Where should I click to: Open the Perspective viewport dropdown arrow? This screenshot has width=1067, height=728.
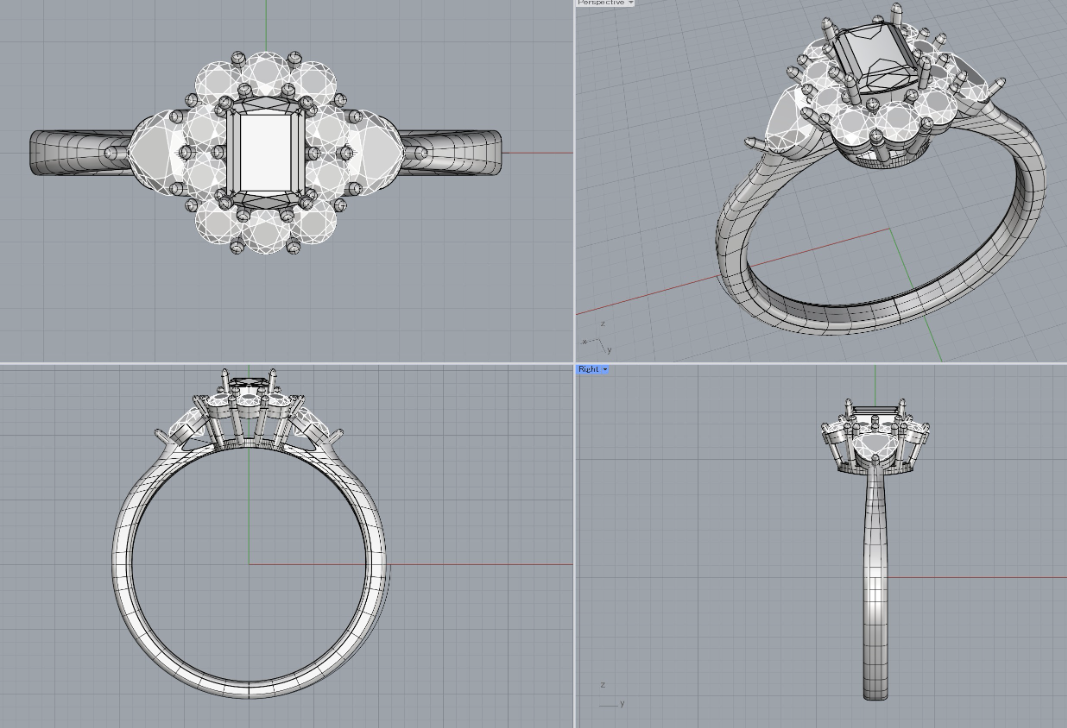coord(631,3)
